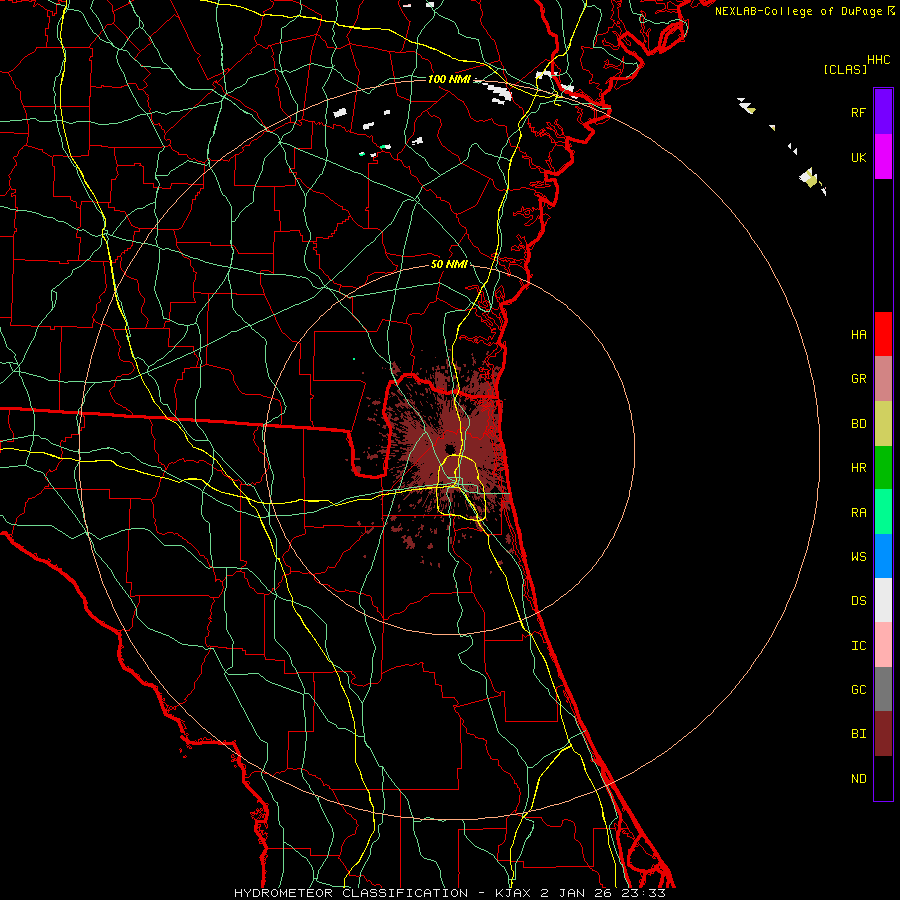The width and height of the screenshot is (900, 900).
Task: Click the WS blue legend swatch
Action: pyautogui.click(x=883, y=556)
